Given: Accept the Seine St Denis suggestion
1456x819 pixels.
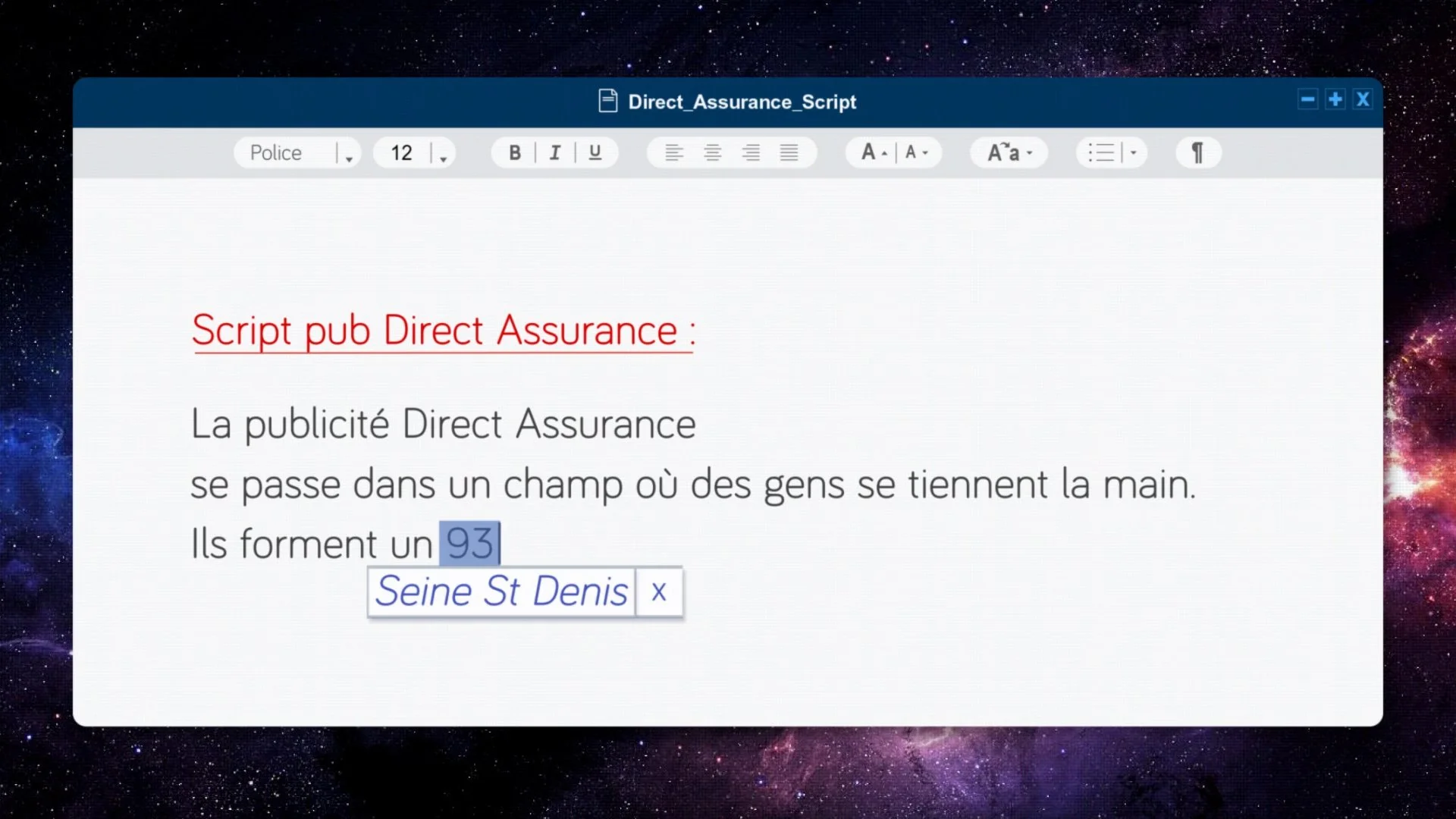Looking at the screenshot, I should [502, 591].
